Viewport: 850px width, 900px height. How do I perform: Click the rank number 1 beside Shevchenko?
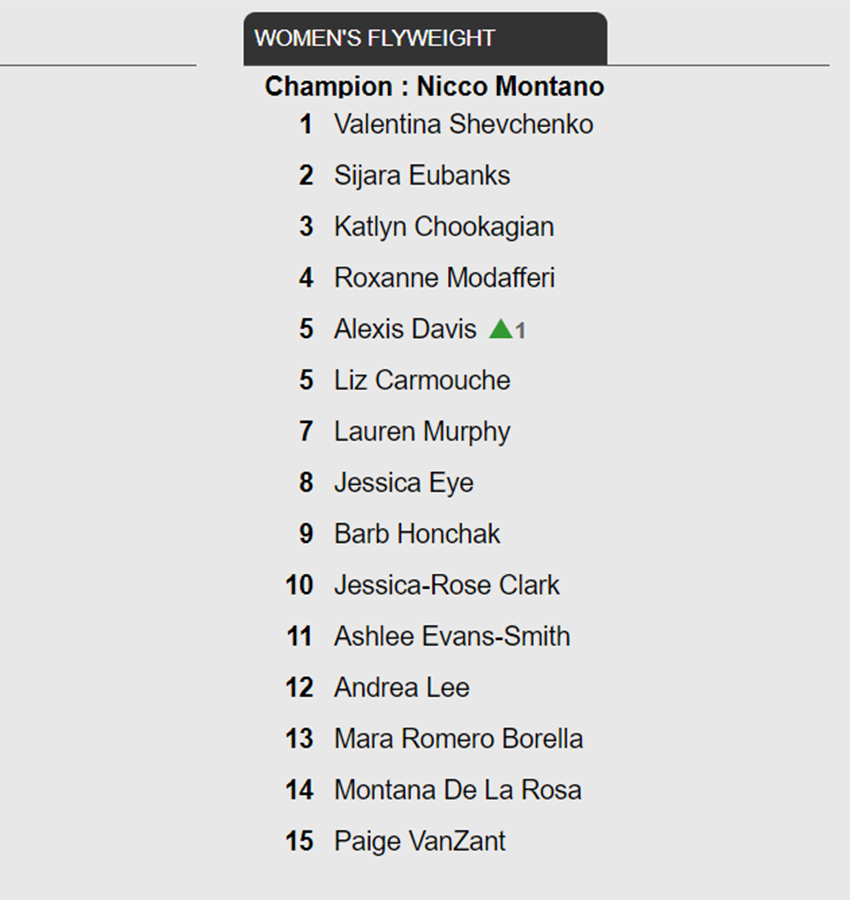[x=306, y=125]
